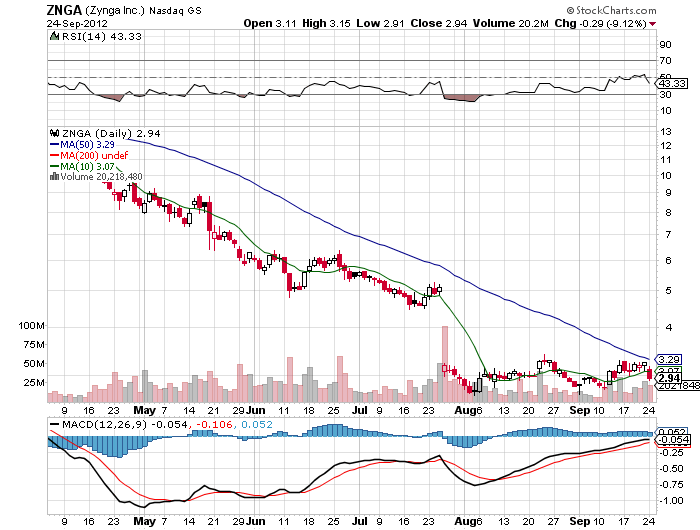700x530 pixels.
Task: Click the black MACD line legend marker
Action: pyautogui.click(x=54, y=424)
